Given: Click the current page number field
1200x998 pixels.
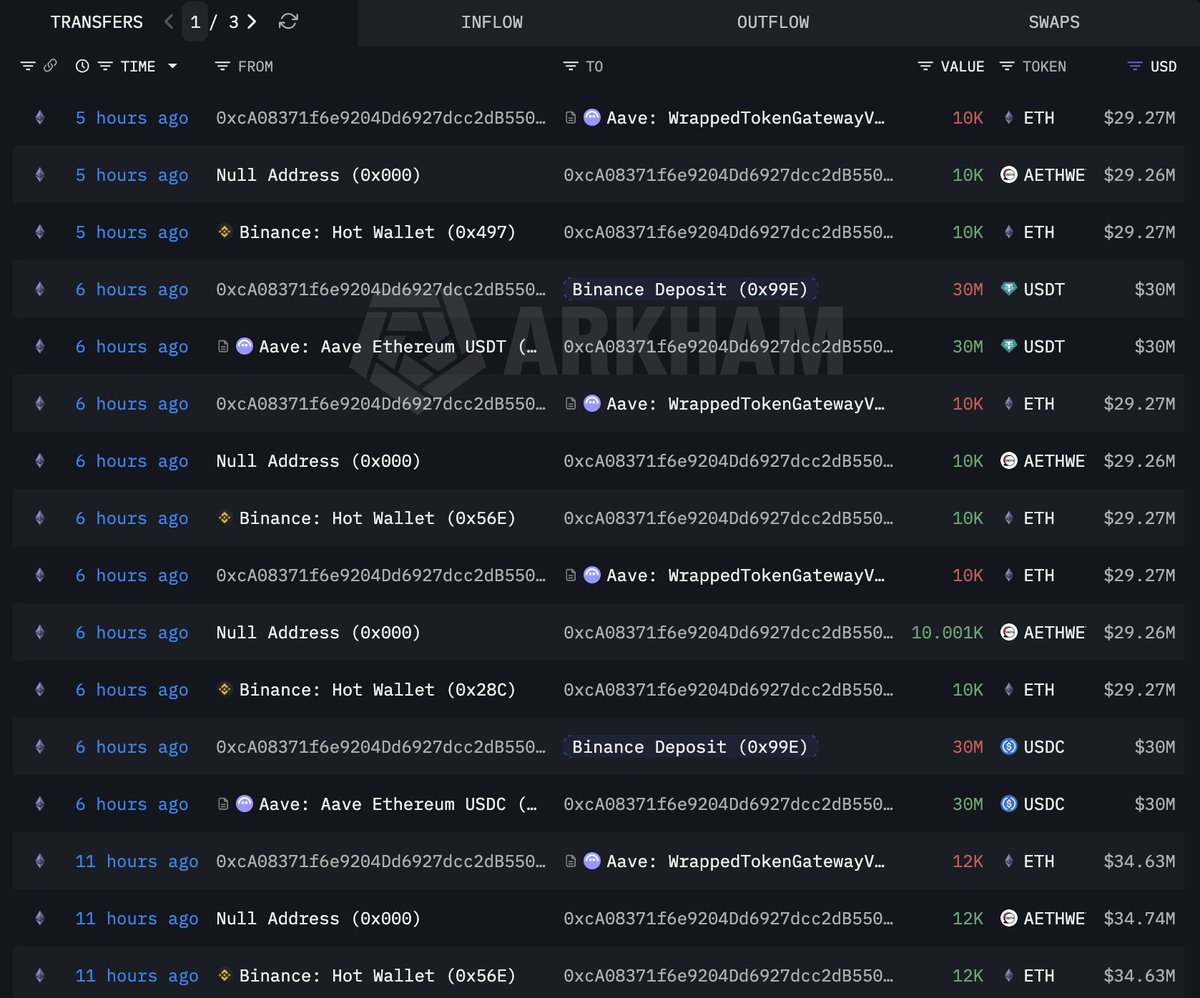Looking at the screenshot, I should [x=195, y=22].
